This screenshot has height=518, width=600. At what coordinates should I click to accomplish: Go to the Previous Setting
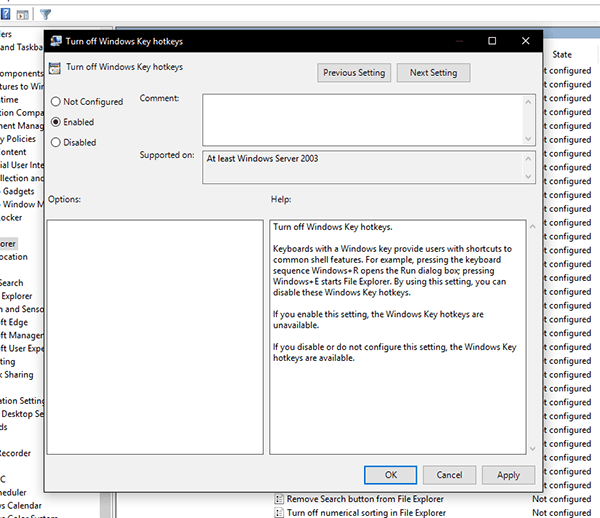[x=353, y=73]
